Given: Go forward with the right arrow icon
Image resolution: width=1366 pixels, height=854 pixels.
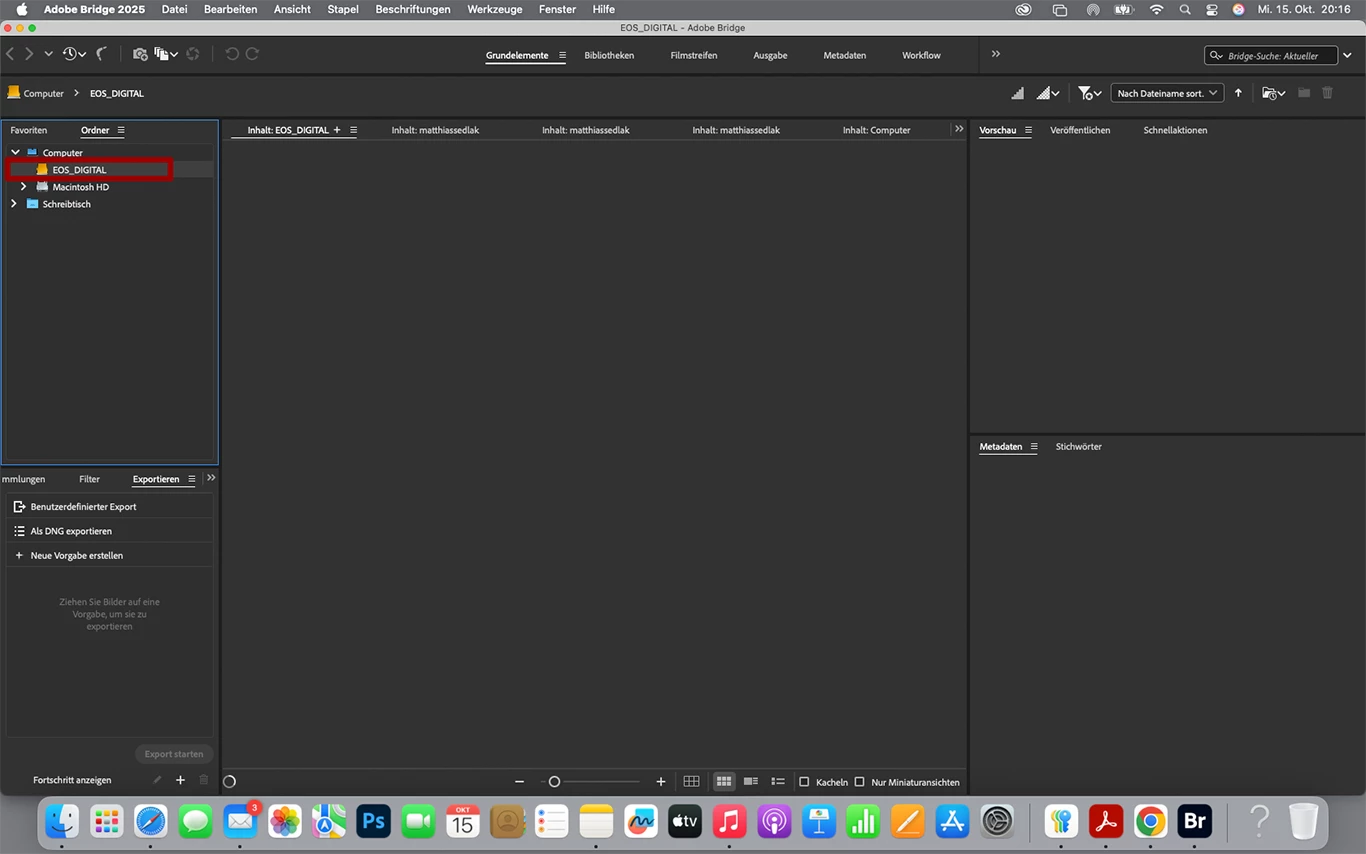Looking at the screenshot, I should pyautogui.click(x=29, y=54).
